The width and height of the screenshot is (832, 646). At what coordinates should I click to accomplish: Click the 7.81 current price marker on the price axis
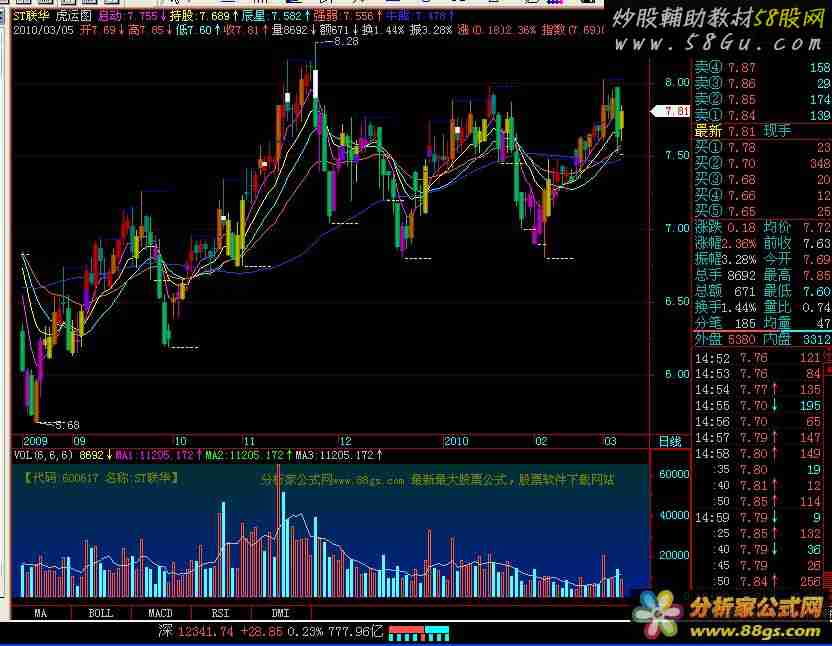671,111
